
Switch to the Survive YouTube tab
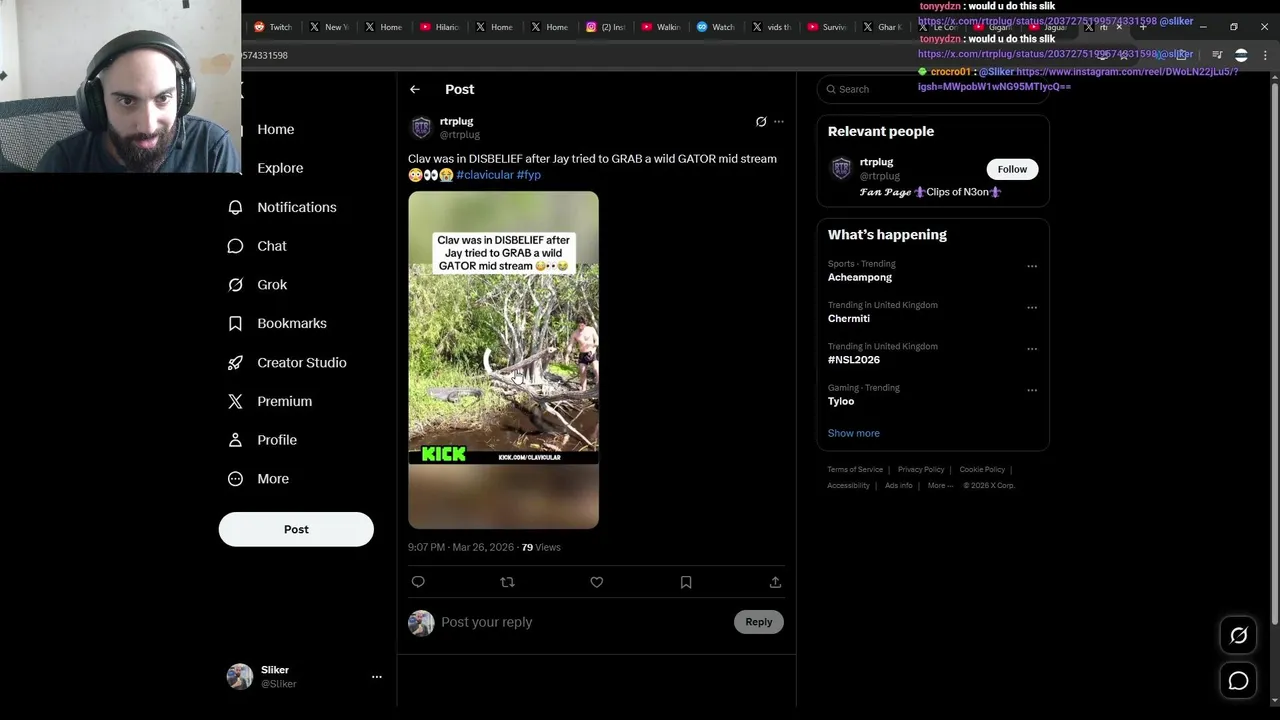[826, 27]
